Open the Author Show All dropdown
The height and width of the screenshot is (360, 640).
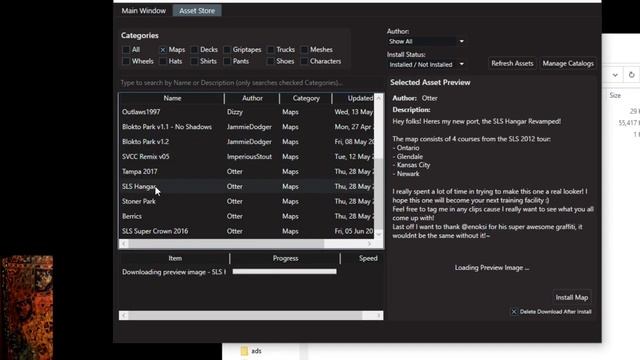click(x=426, y=41)
